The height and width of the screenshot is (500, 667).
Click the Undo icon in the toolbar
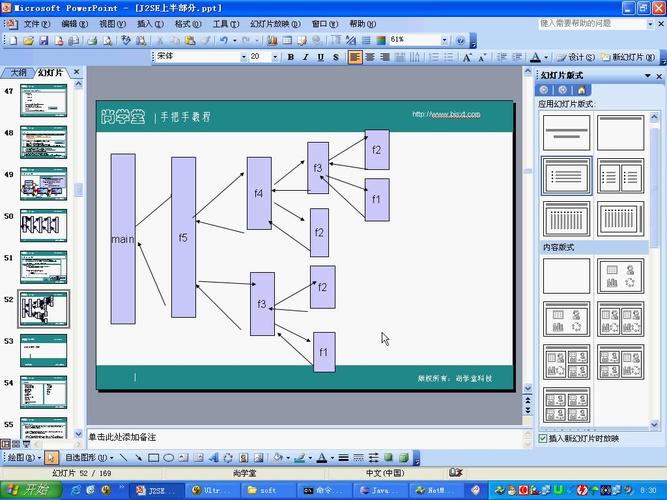222,41
